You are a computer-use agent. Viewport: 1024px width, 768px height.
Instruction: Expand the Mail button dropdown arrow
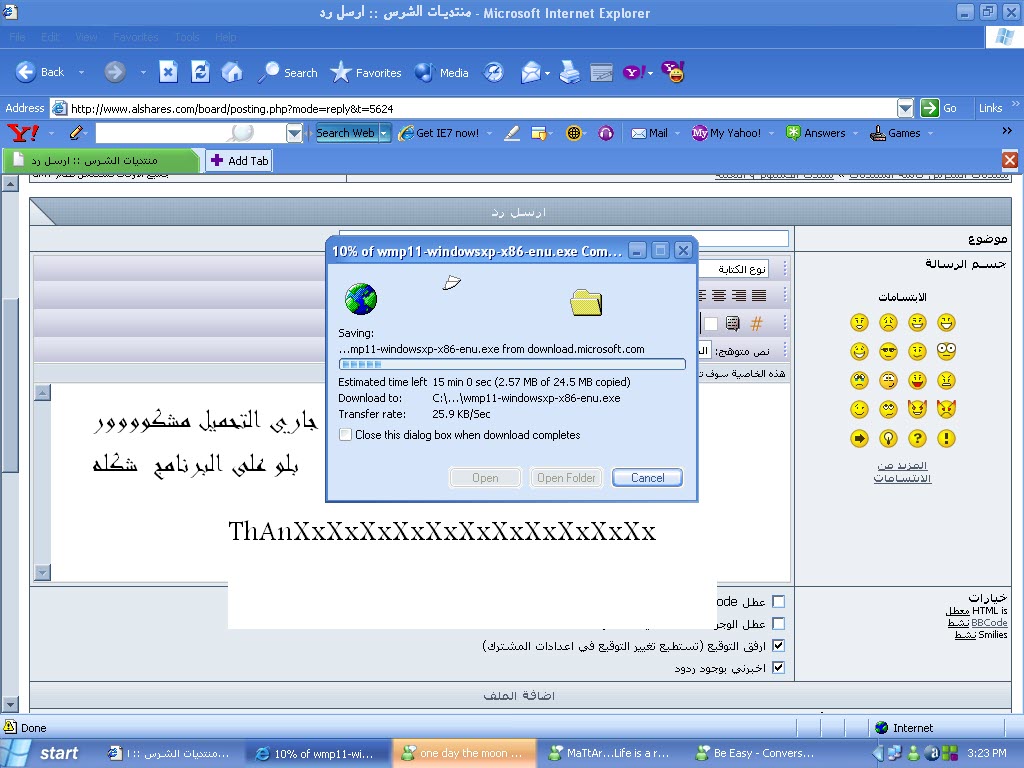677,133
